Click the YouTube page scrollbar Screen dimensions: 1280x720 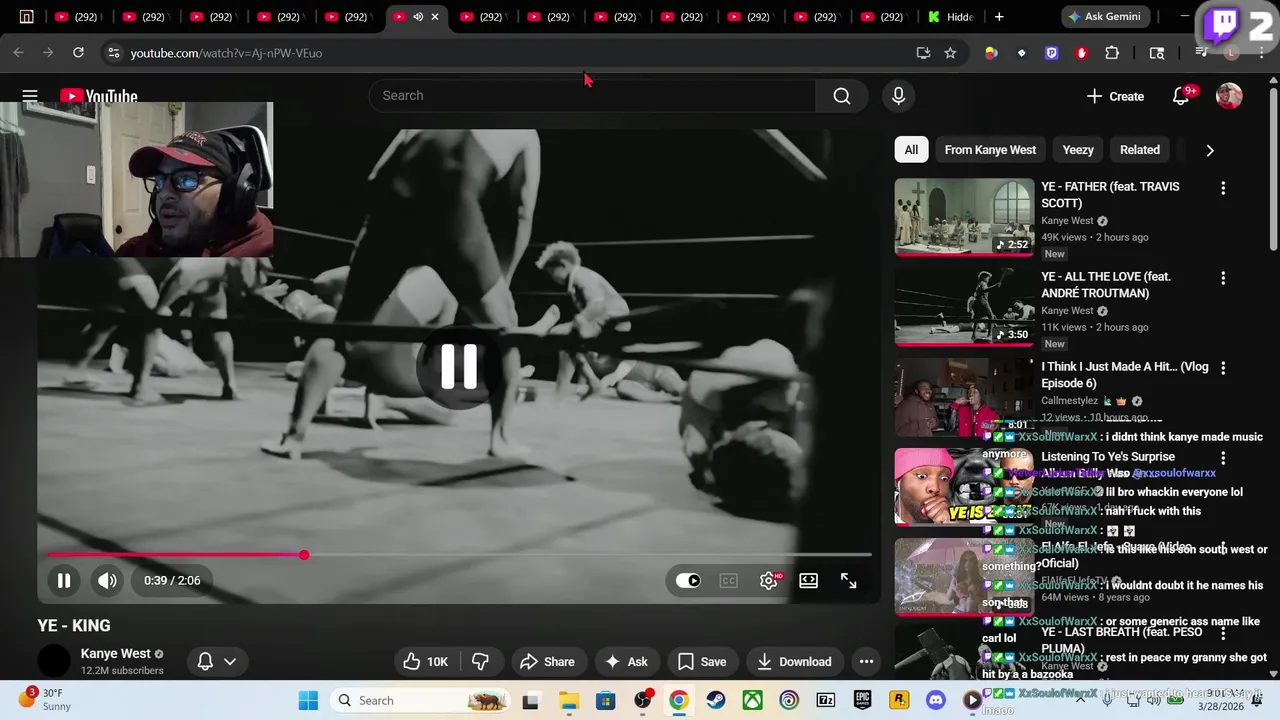click(x=1273, y=170)
